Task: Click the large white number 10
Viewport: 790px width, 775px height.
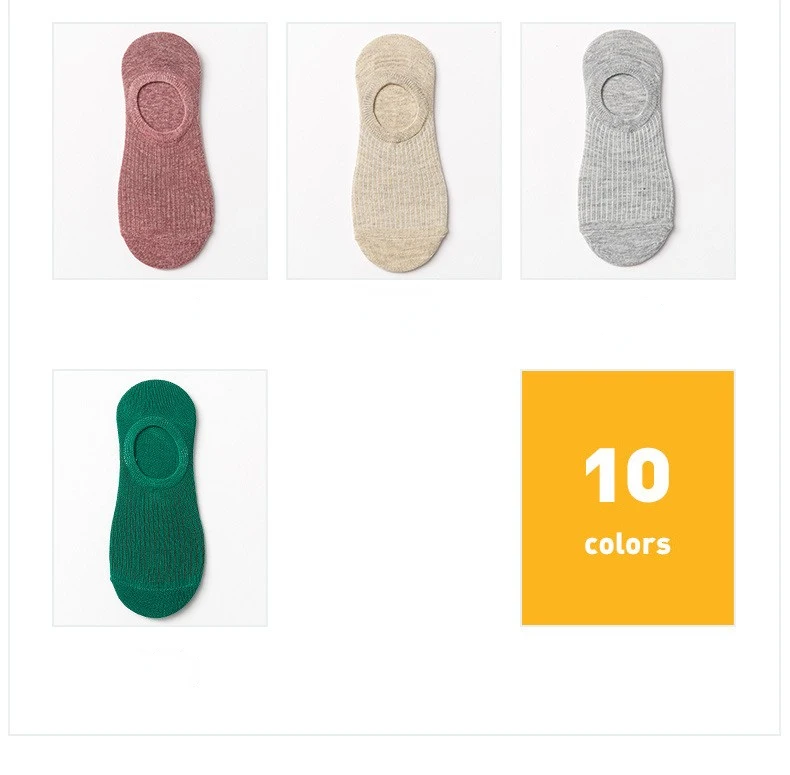Action: pos(627,475)
